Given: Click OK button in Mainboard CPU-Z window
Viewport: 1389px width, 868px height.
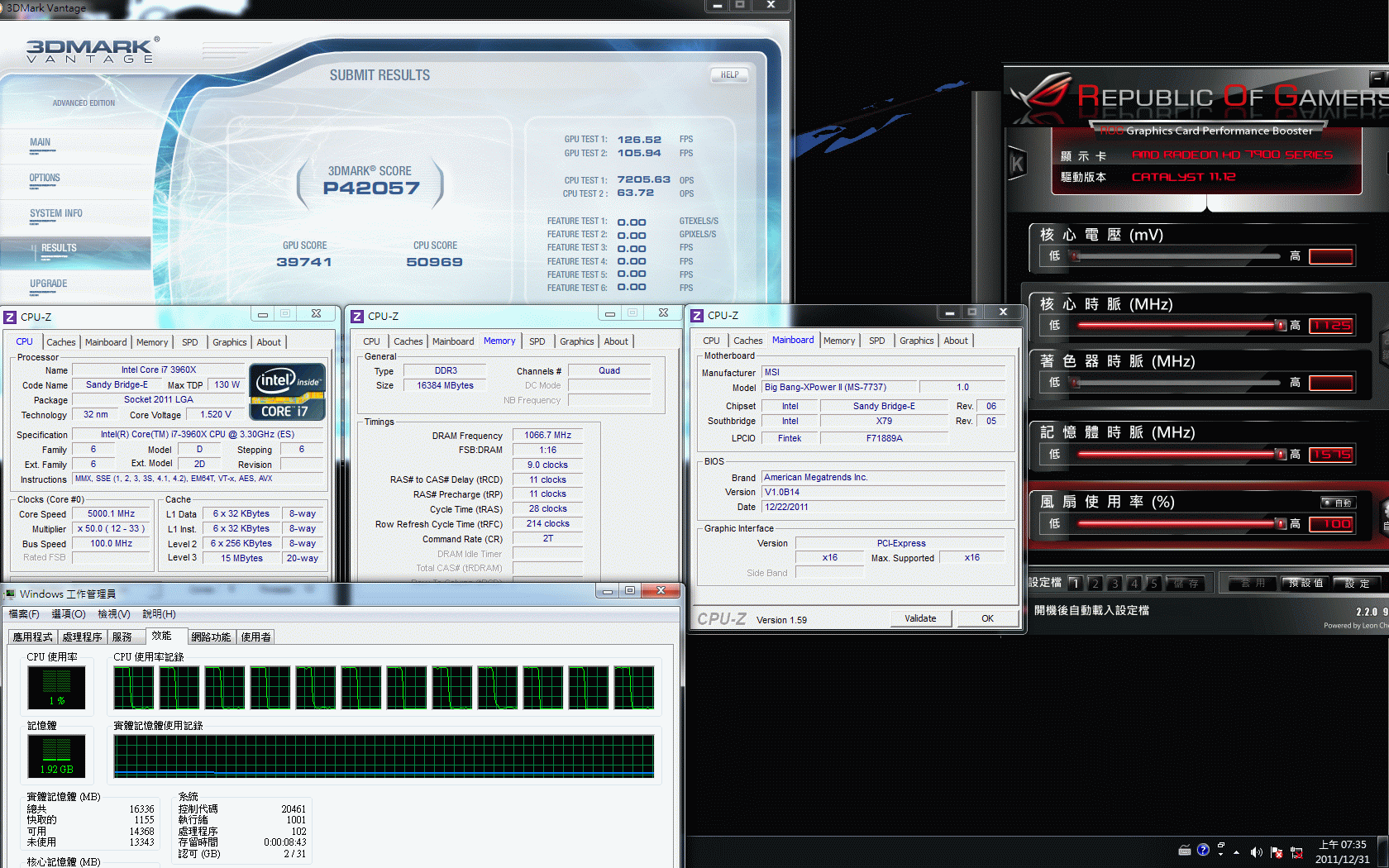Looking at the screenshot, I should pos(988,618).
